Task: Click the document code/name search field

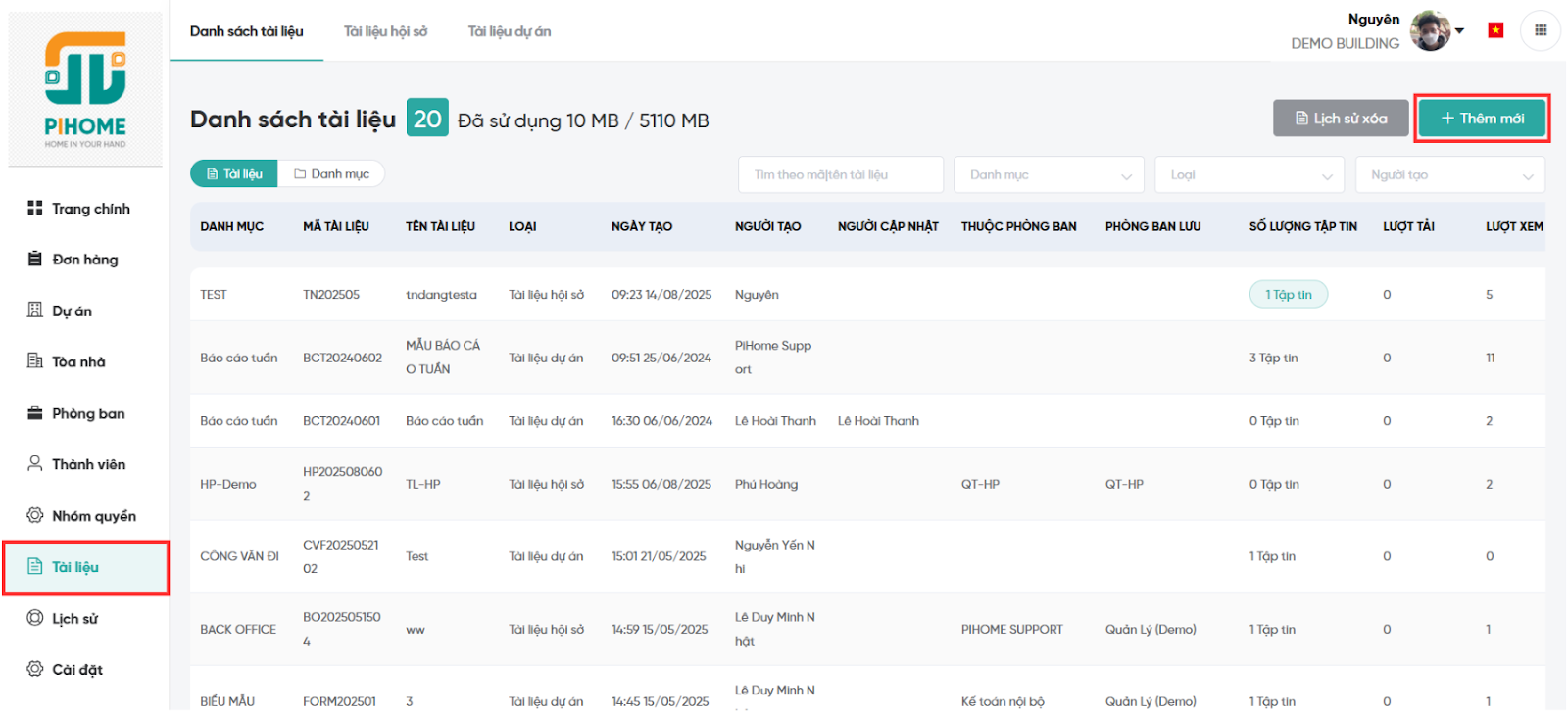Action: pyautogui.click(x=840, y=175)
